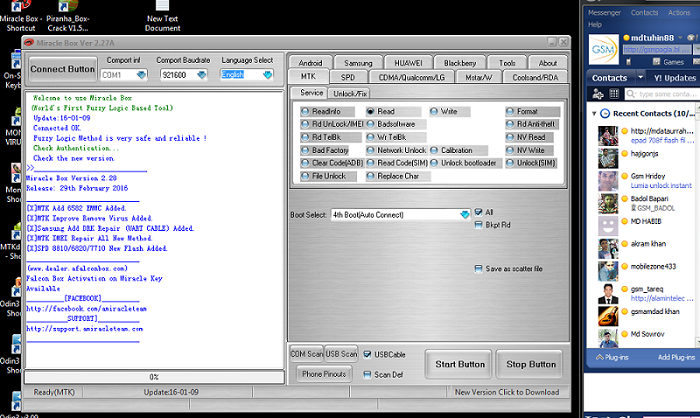Screen dimensions: 700x418
Task: Click the Connect Button
Action: click(62, 69)
